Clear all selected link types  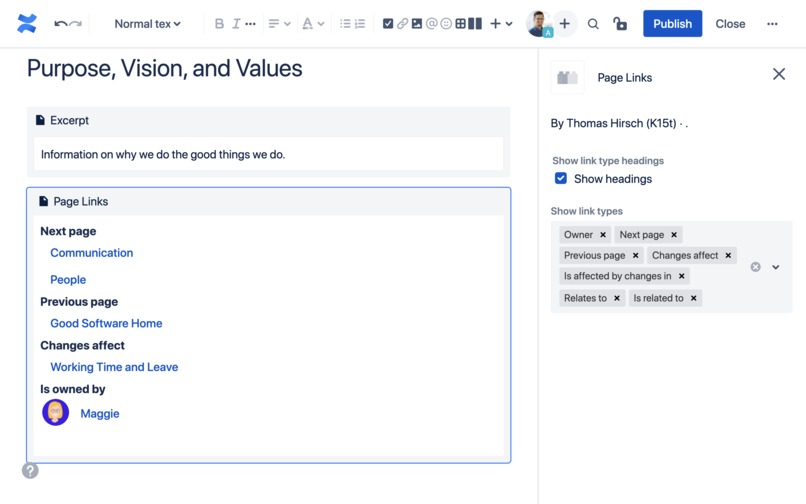tap(755, 267)
